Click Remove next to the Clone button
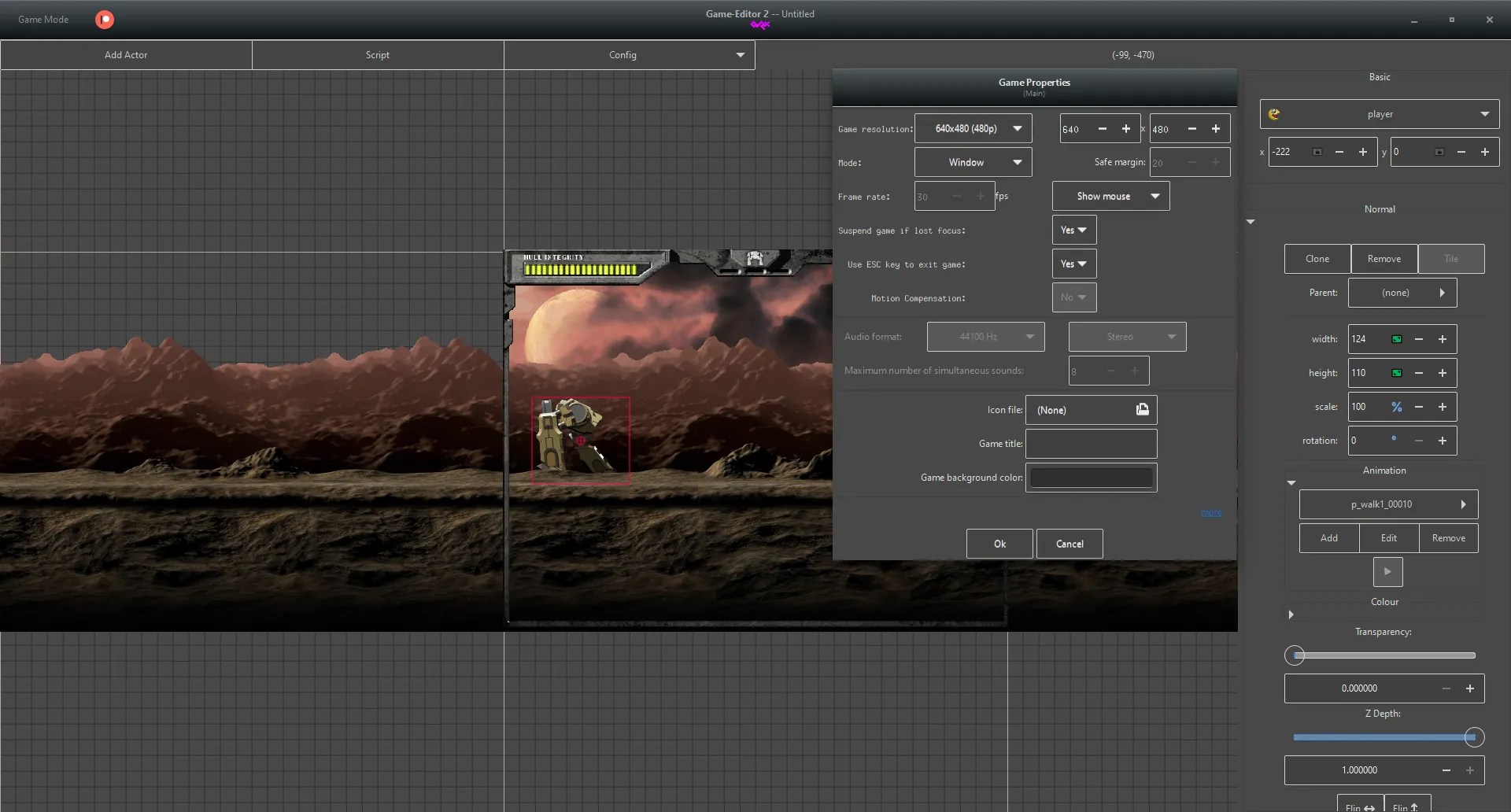 [1384, 259]
